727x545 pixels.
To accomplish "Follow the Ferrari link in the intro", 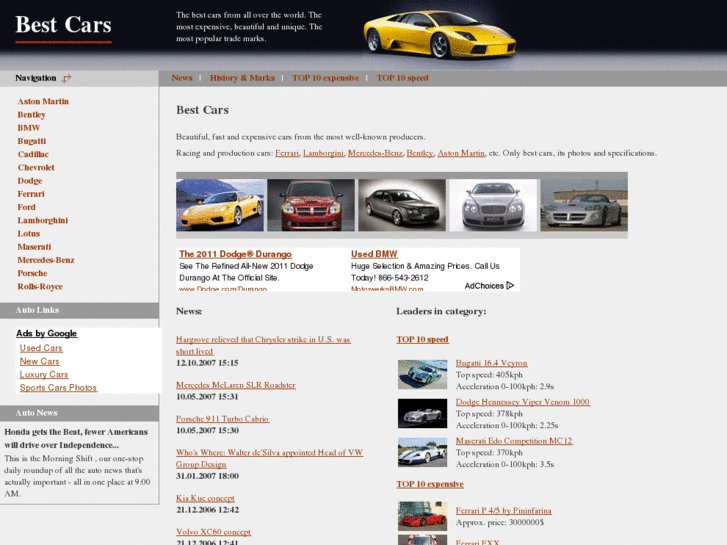I will coord(287,153).
